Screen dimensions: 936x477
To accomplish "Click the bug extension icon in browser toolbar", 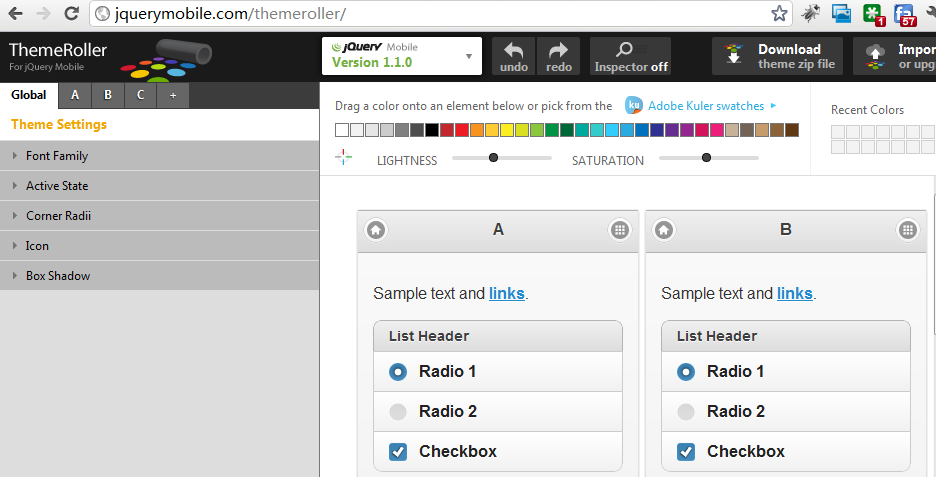I will click(x=810, y=13).
